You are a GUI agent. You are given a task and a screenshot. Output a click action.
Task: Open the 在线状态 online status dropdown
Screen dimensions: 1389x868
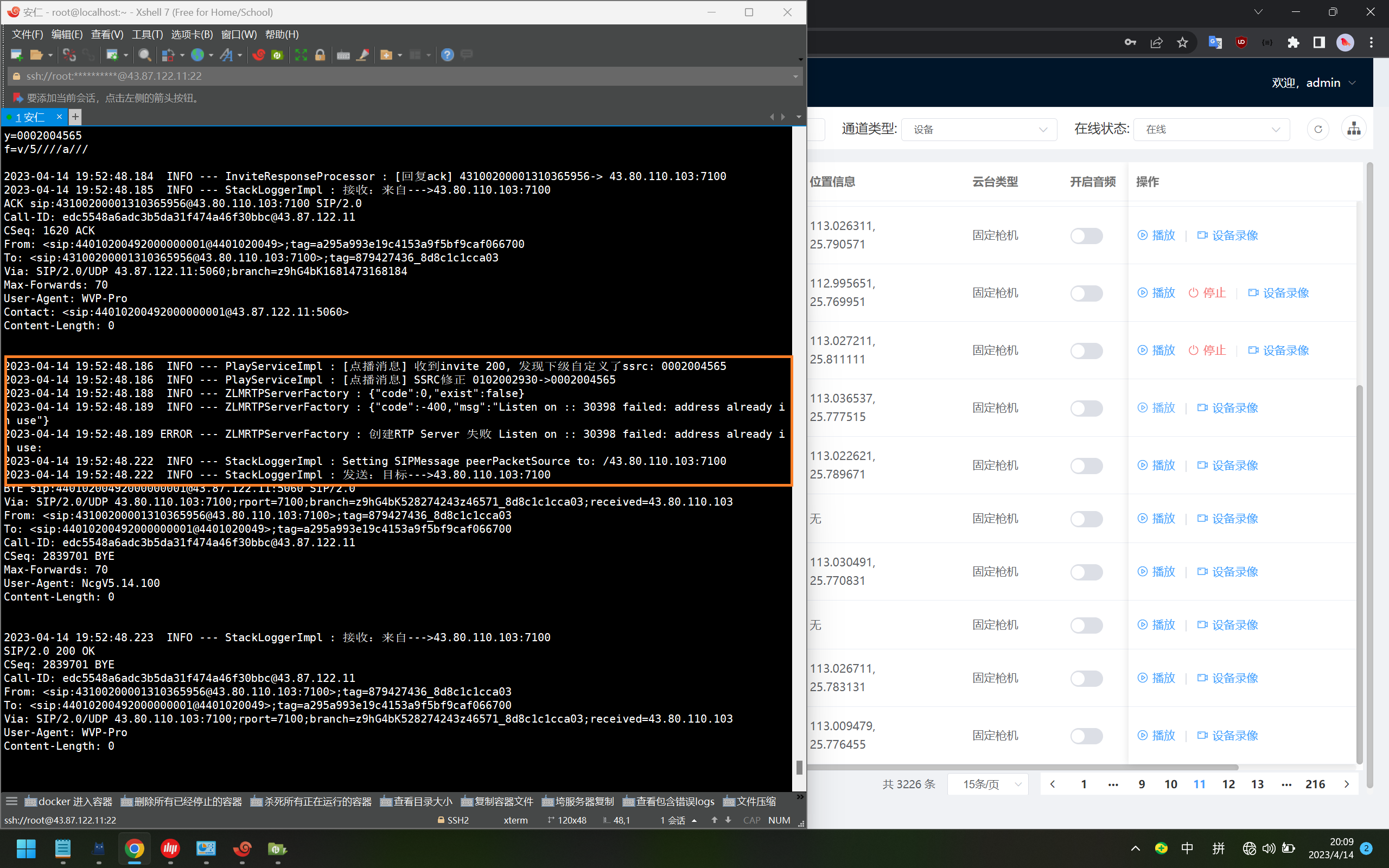tap(1211, 129)
